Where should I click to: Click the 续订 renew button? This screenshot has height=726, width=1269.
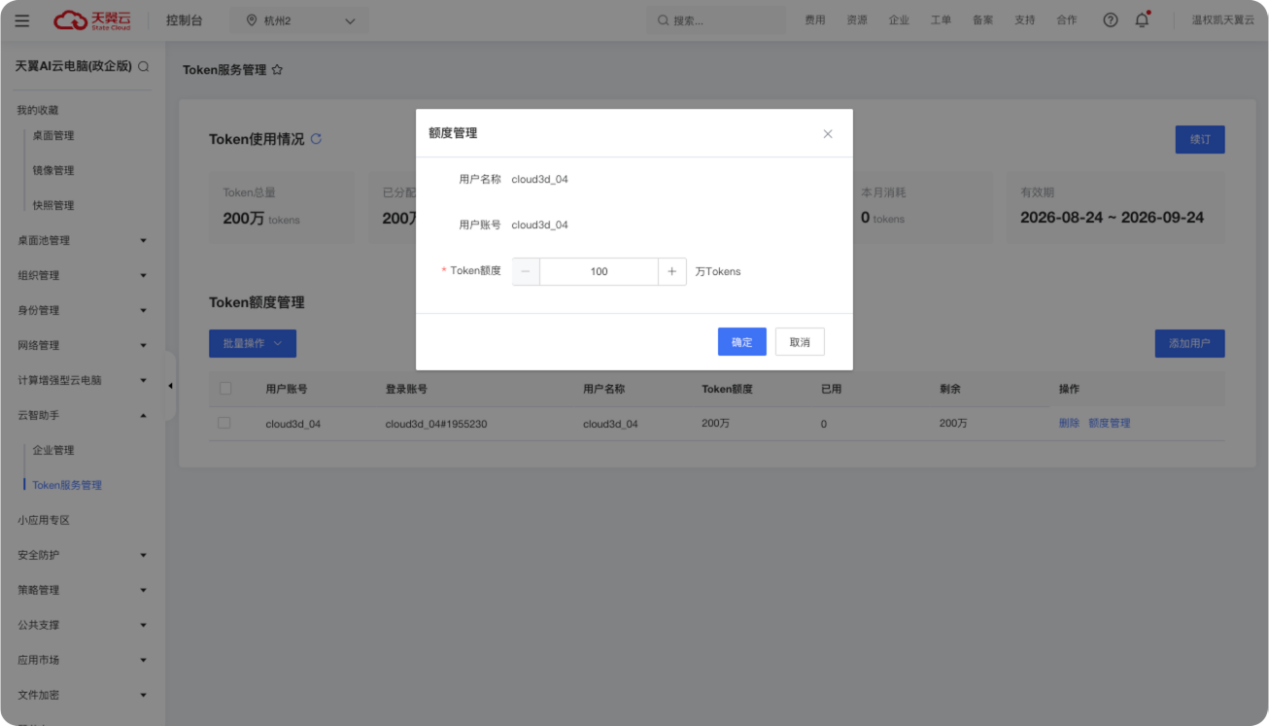click(1200, 140)
